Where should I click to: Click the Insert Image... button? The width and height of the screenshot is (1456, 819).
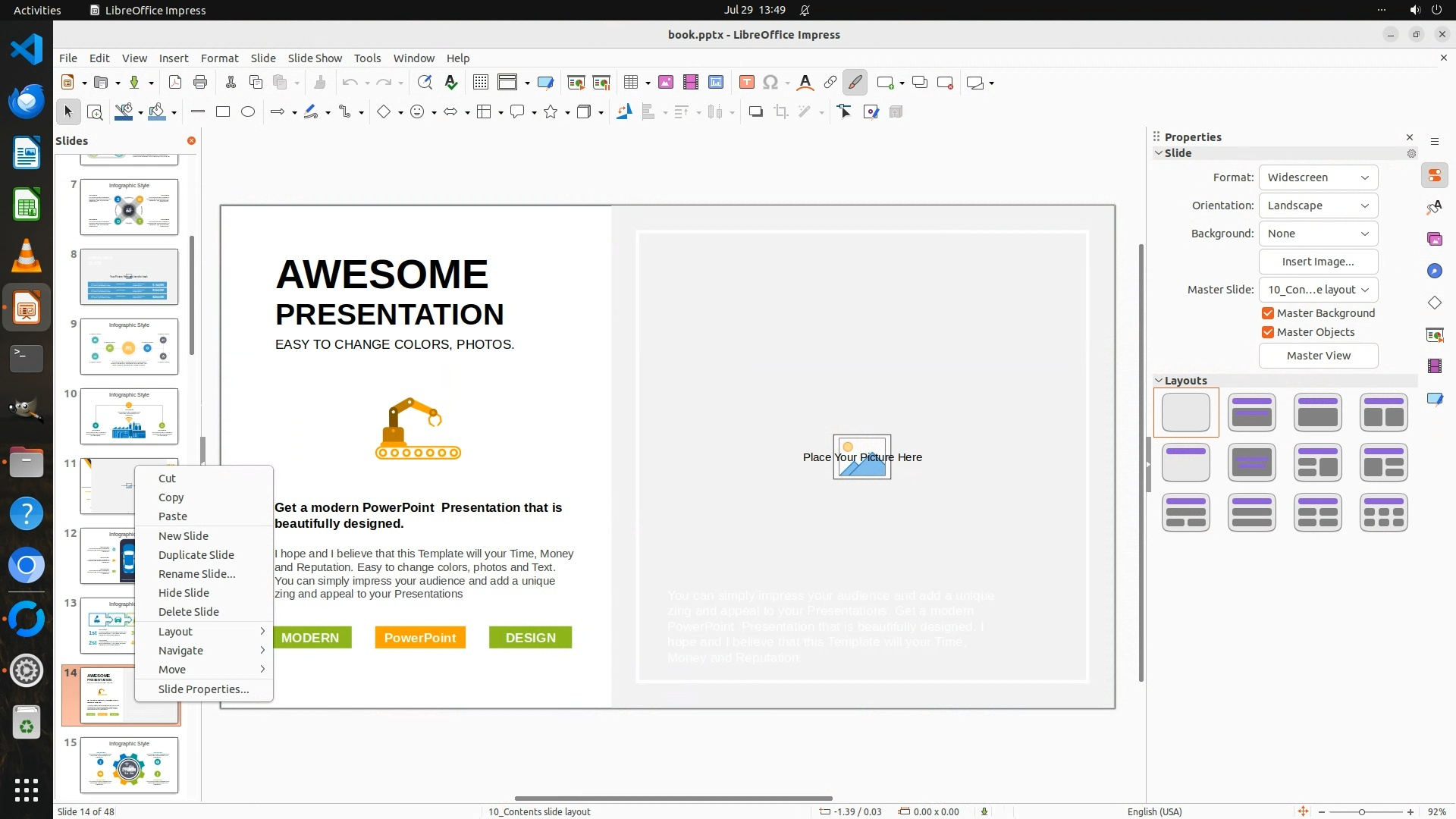click(1318, 262)
